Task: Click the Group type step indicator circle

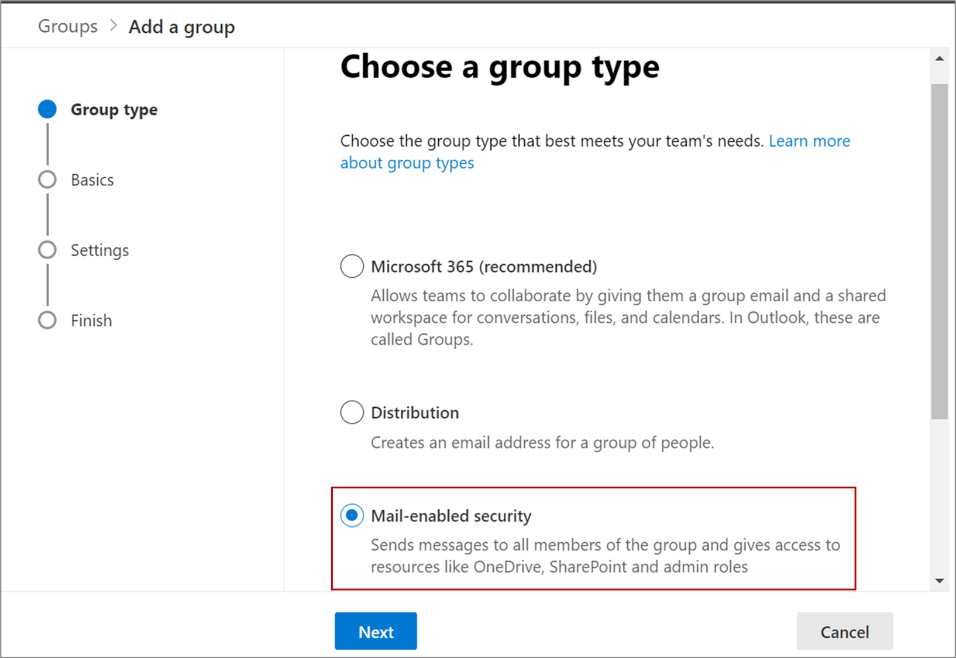Action: pos(46,109)
